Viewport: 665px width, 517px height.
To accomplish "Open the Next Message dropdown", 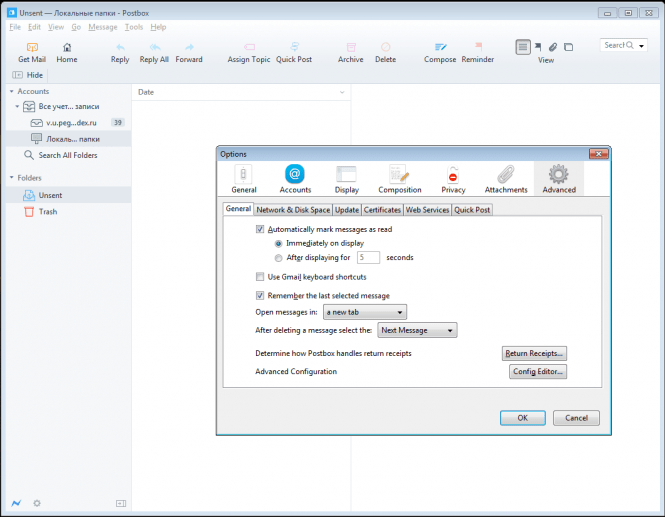I will click(x=417, y=330).
